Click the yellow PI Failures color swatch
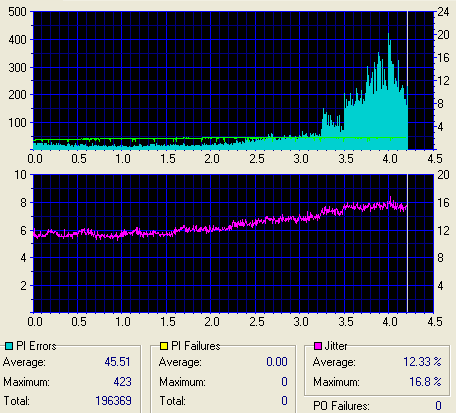The image size is (456, 413). [164, 346]
